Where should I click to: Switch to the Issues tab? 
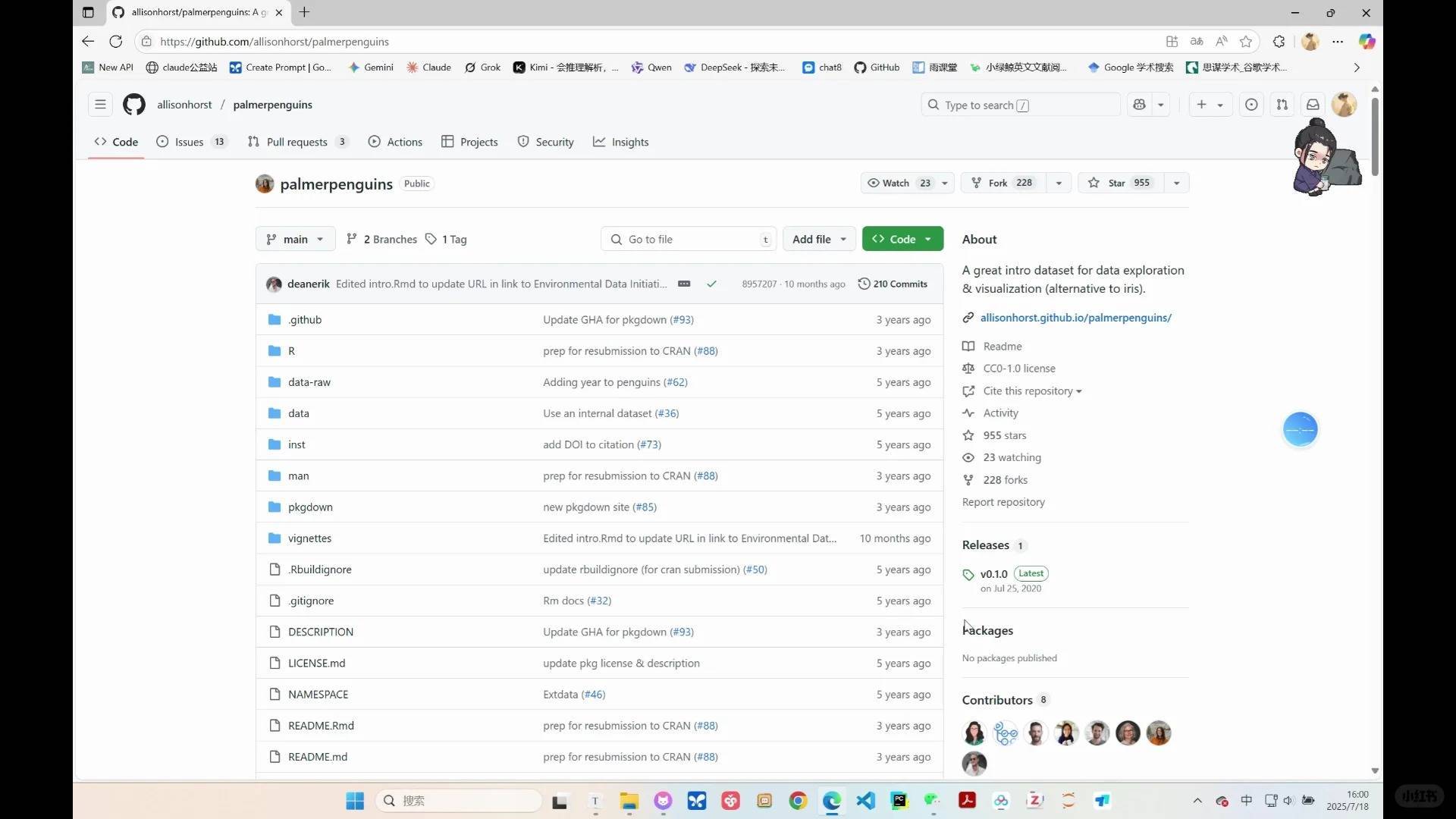(190, 142)
